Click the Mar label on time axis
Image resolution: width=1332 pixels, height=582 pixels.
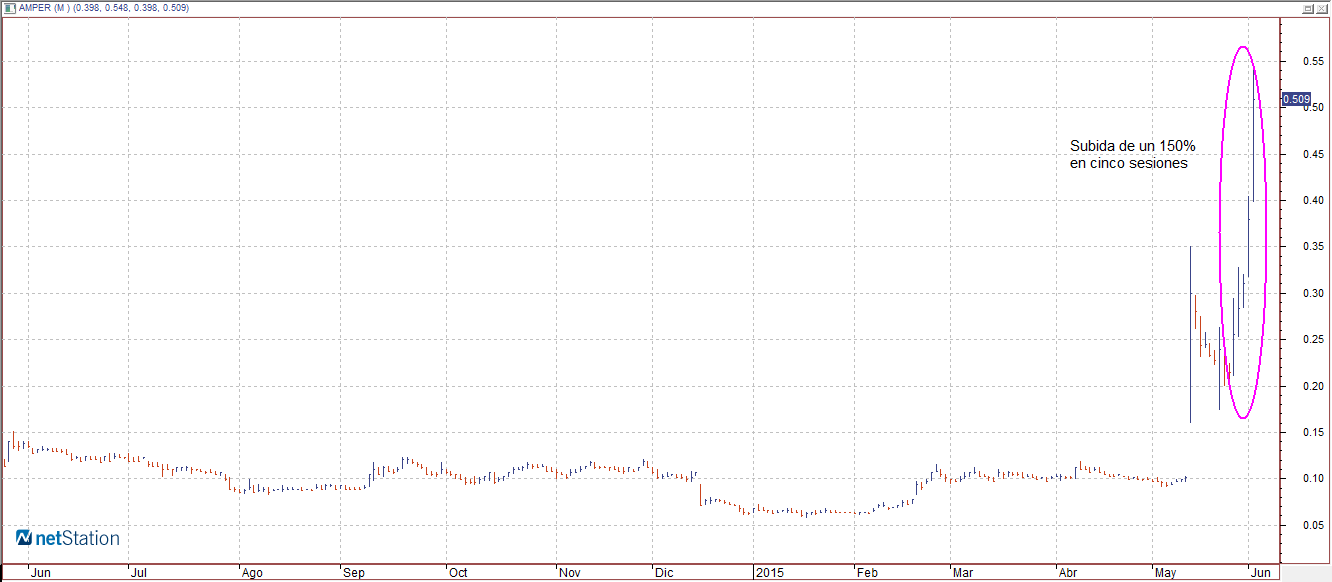coord(963,573)
